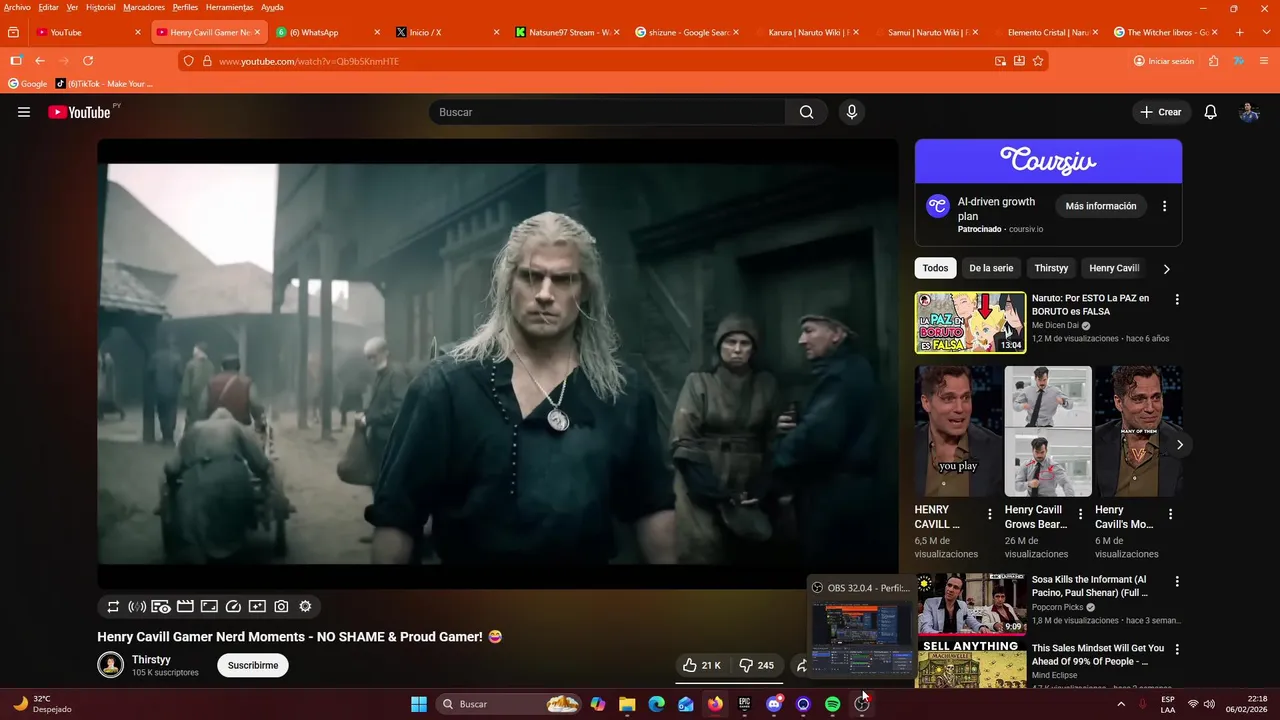Dislike the video with 245 button
1280x720 pixels.
click(x=757, y=665)
